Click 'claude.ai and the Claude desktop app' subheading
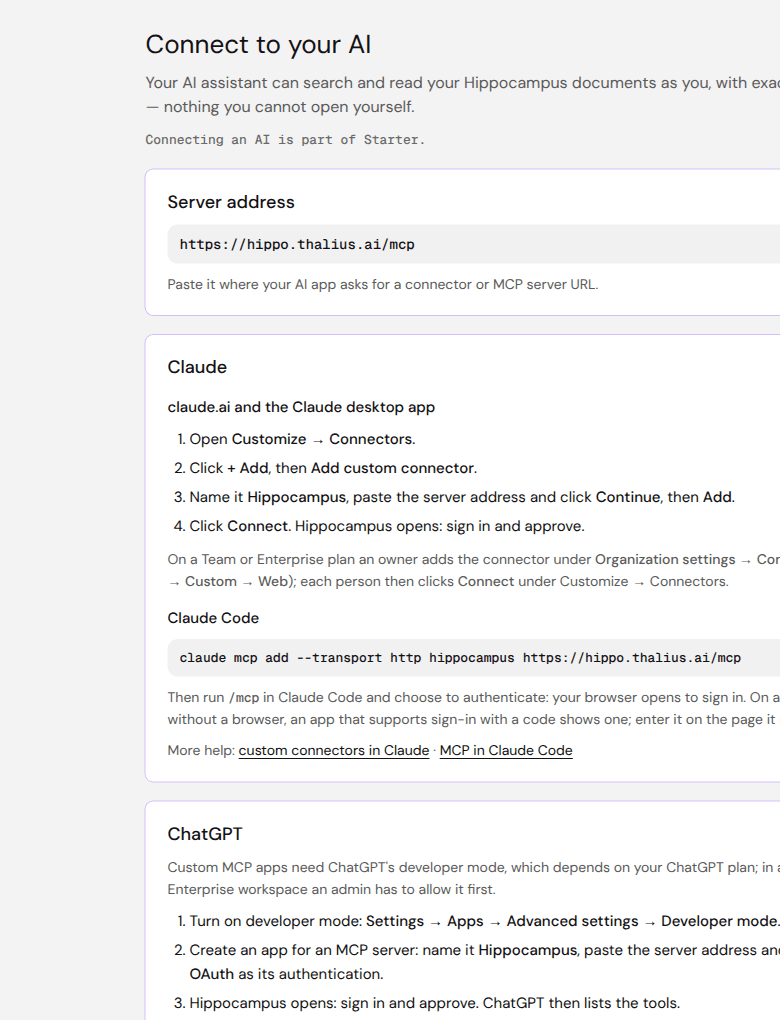Screen dimensions: 780x1020 coord(301,407)
